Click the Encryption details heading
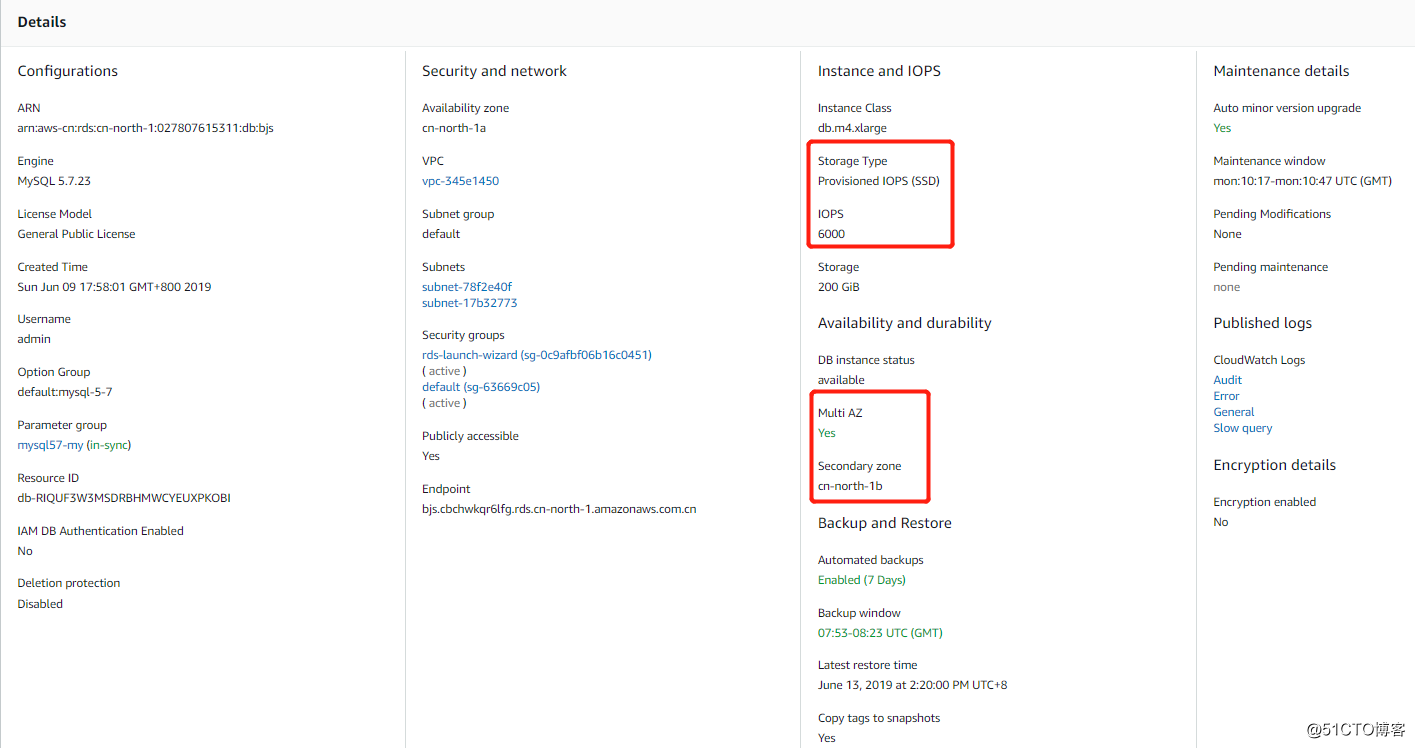Screen dimensions: 1415x748 [1275, 465]
